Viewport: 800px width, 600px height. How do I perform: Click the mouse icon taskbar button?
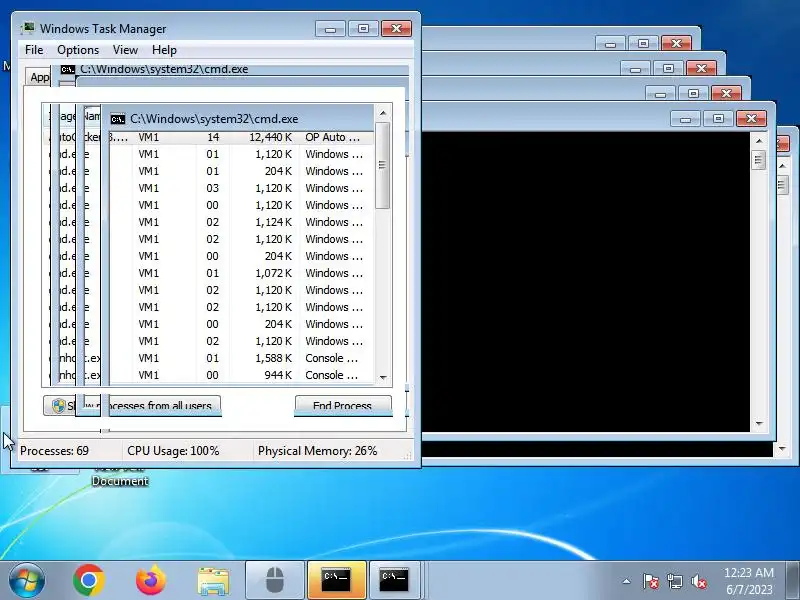[275, 581]
